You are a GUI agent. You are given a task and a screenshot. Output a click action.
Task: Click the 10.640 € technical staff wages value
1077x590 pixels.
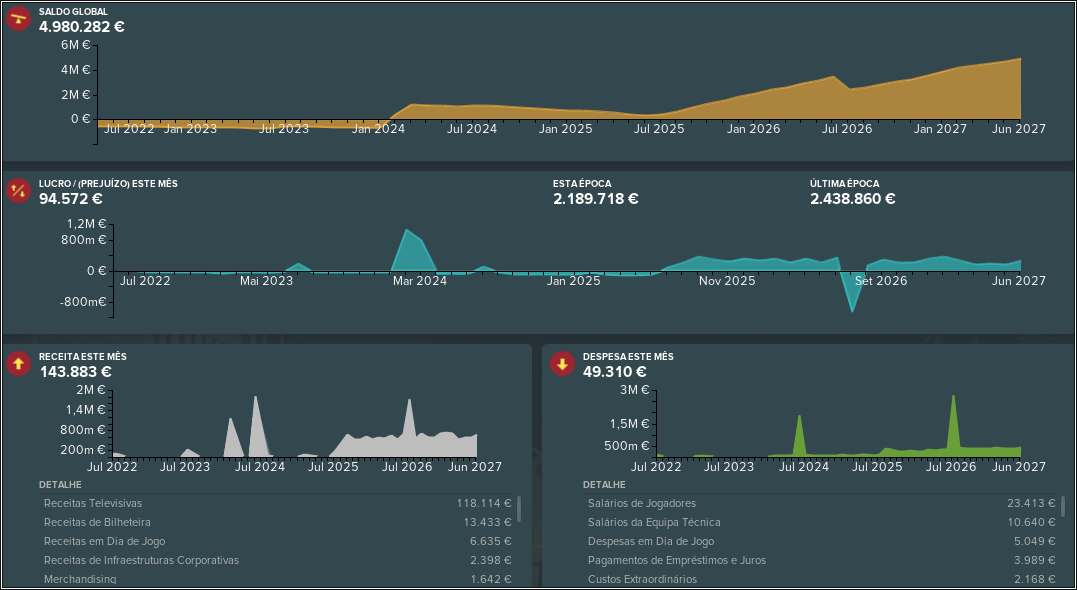click(1032, 523)
